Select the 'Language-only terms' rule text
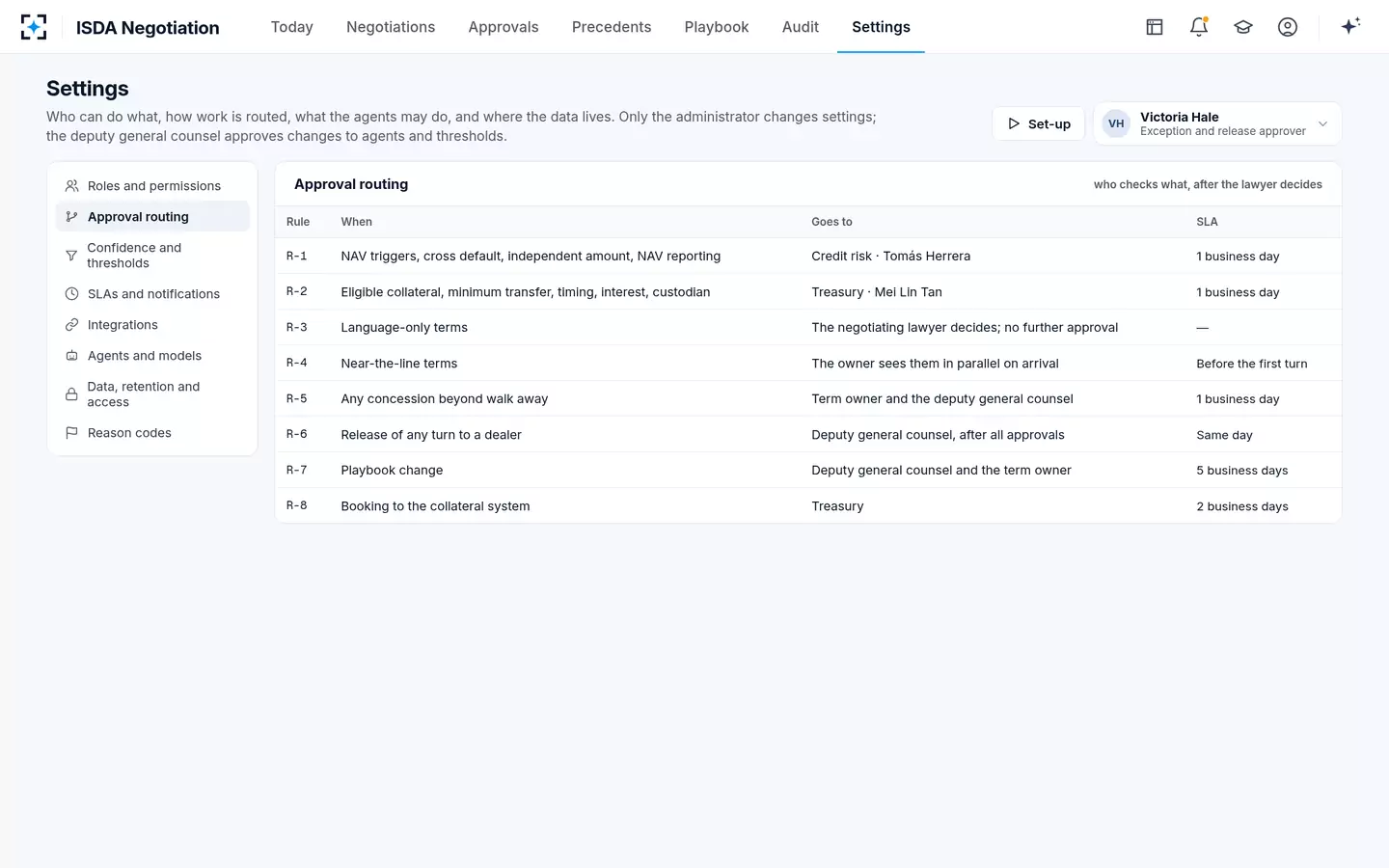1389x868 pixels. (404, 328)
